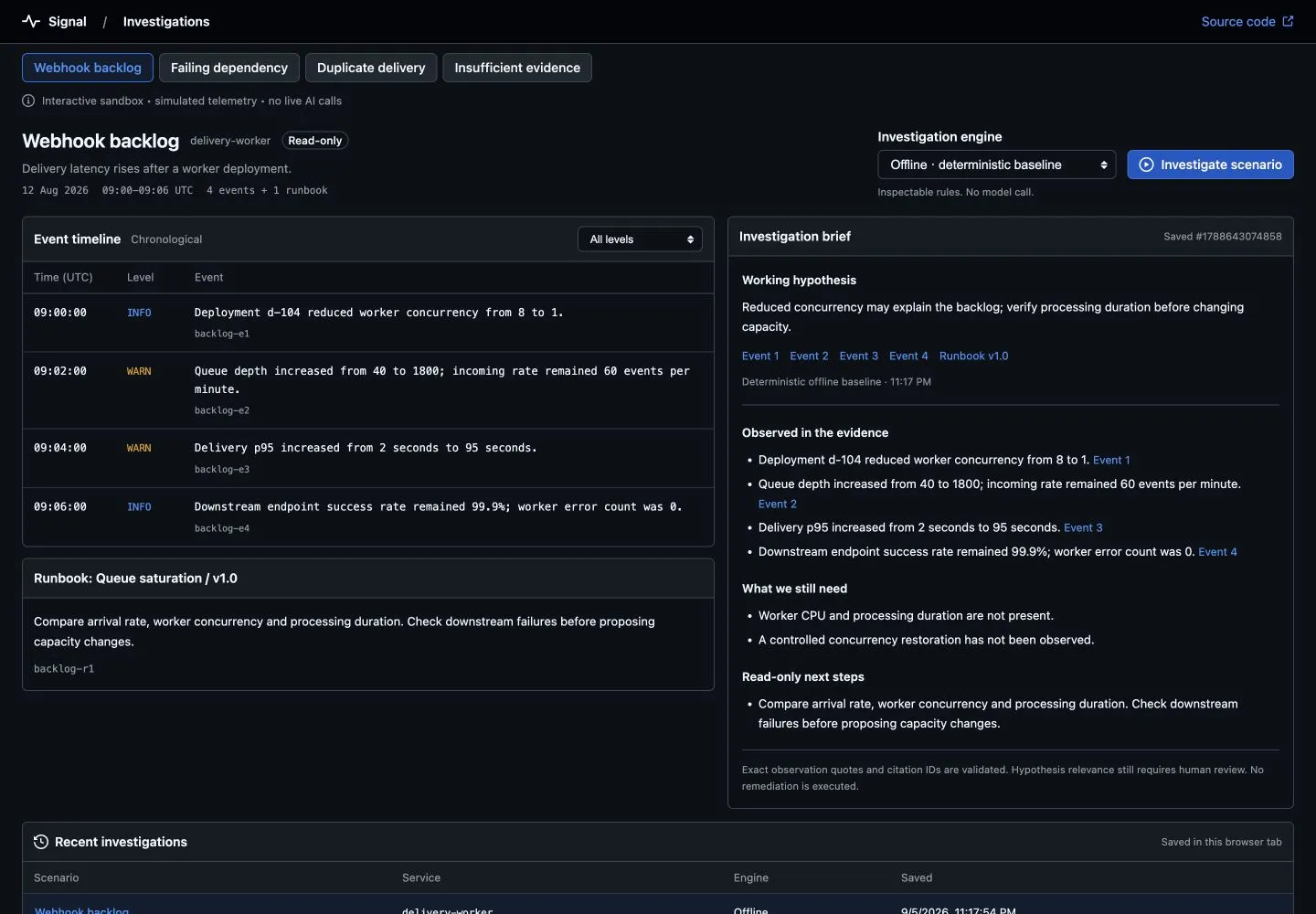
Task: Open Event 2 citation under Working hypothesis
Action: [x=809, y=356]
